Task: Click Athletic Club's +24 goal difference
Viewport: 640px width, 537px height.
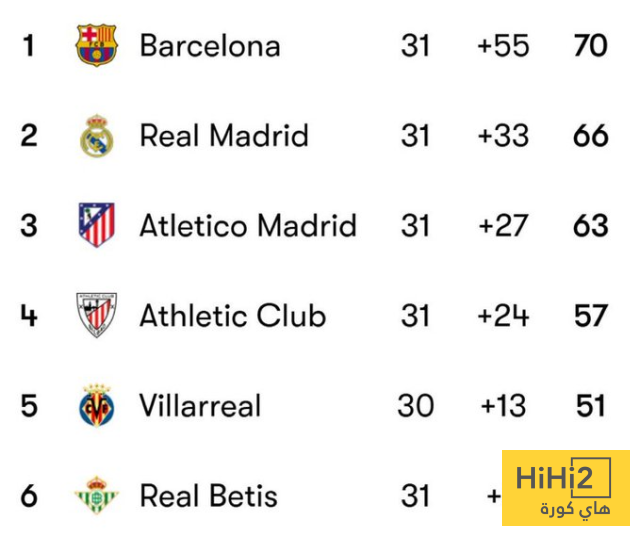Action: pos(503,316)
